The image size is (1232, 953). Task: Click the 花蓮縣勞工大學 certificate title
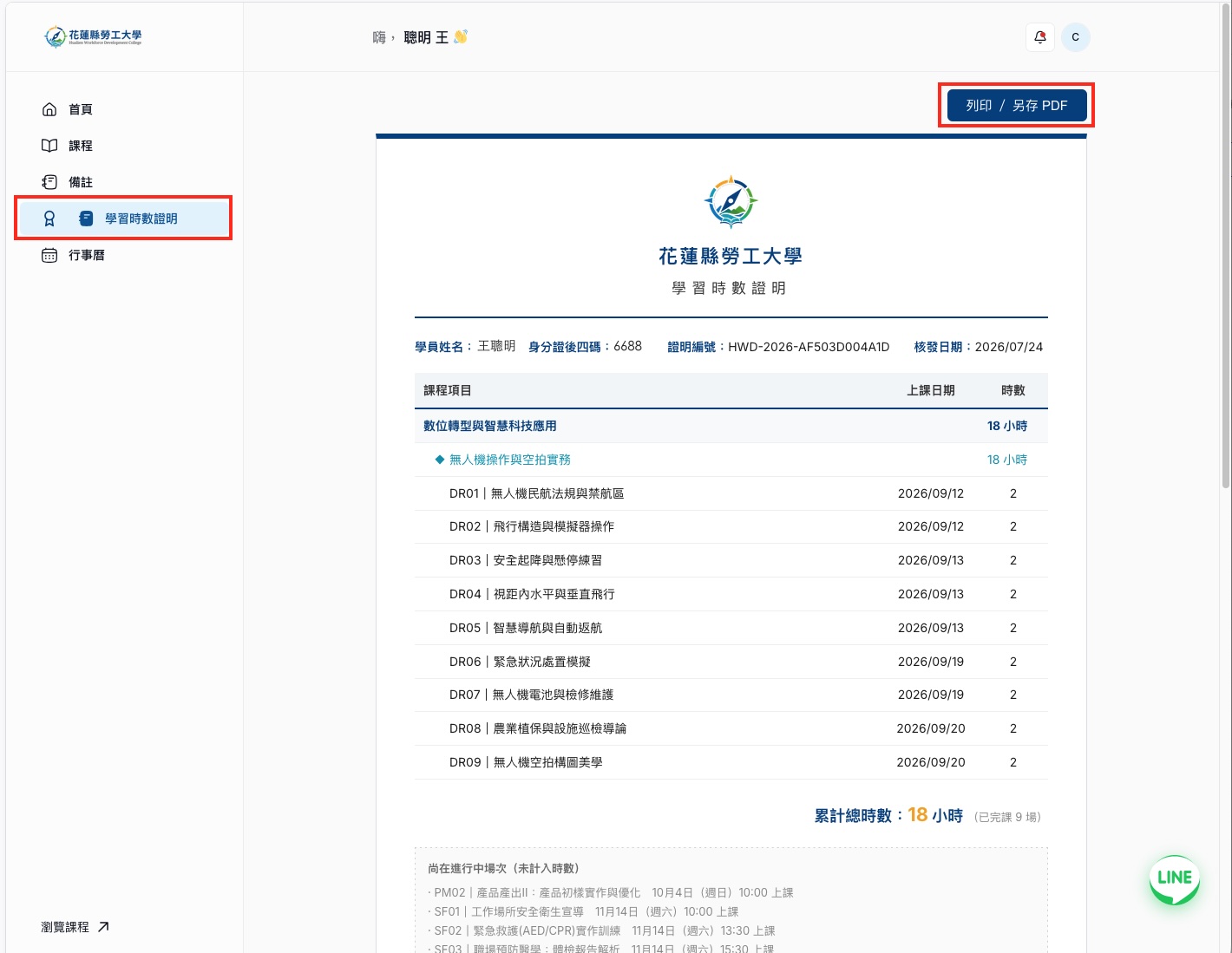pos(731,257)
